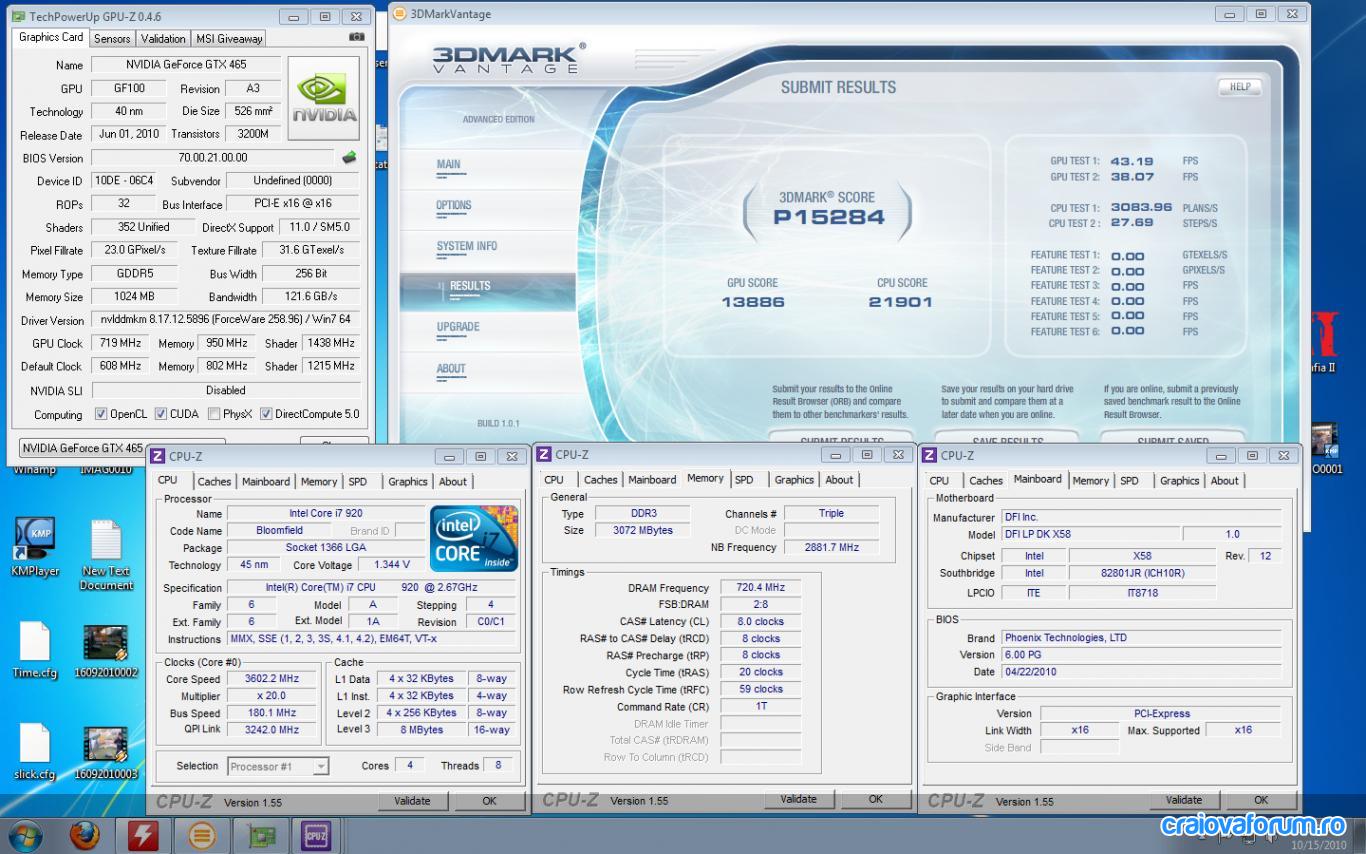Toggle the DirectCompute 5.0 checkbox
The image size is (1366, 854).
[267, 414]
